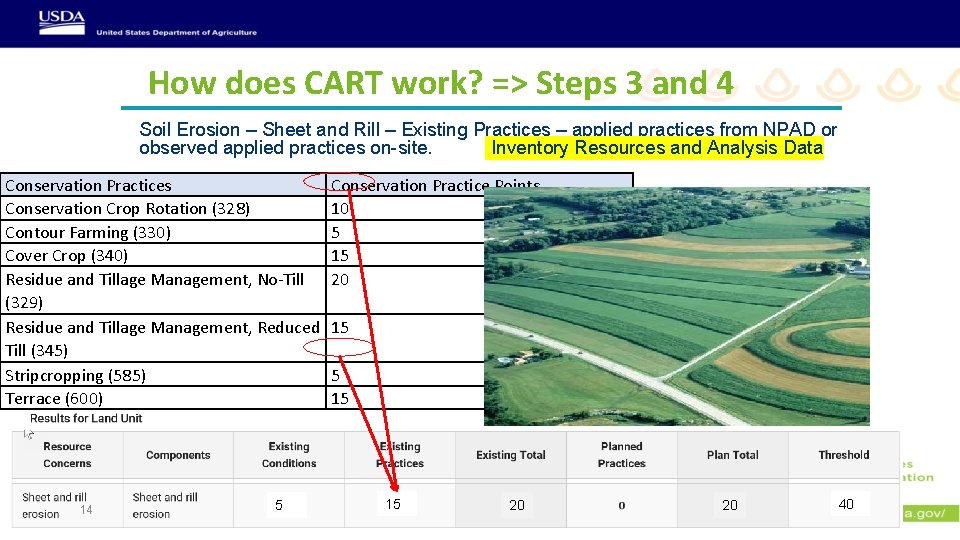Viewport: 960px width, 540px height.
Task: Click the United States Department of Agriculture text
Action: click(176, 32)
